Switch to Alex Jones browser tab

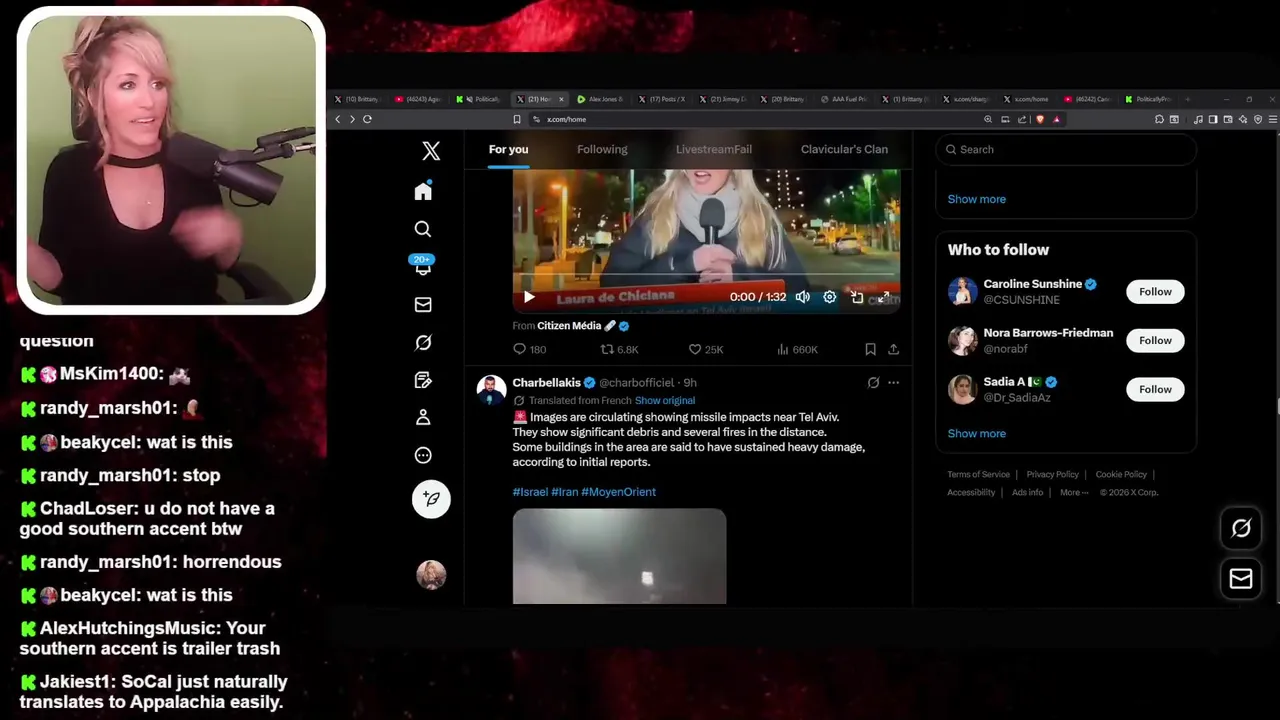coord(600,99)
